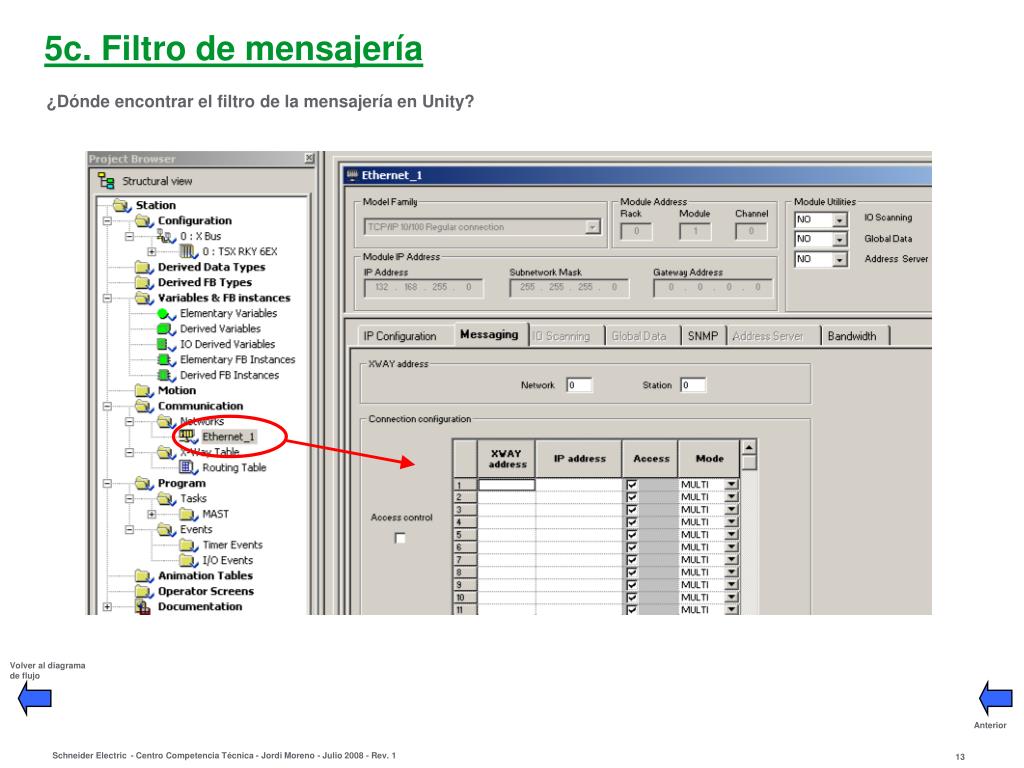Select the Station folder icon

coord(122,205)
